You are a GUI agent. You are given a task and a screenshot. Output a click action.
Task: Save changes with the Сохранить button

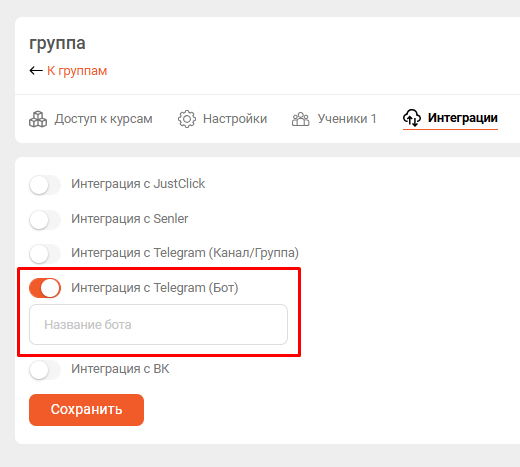coord(86,410)
